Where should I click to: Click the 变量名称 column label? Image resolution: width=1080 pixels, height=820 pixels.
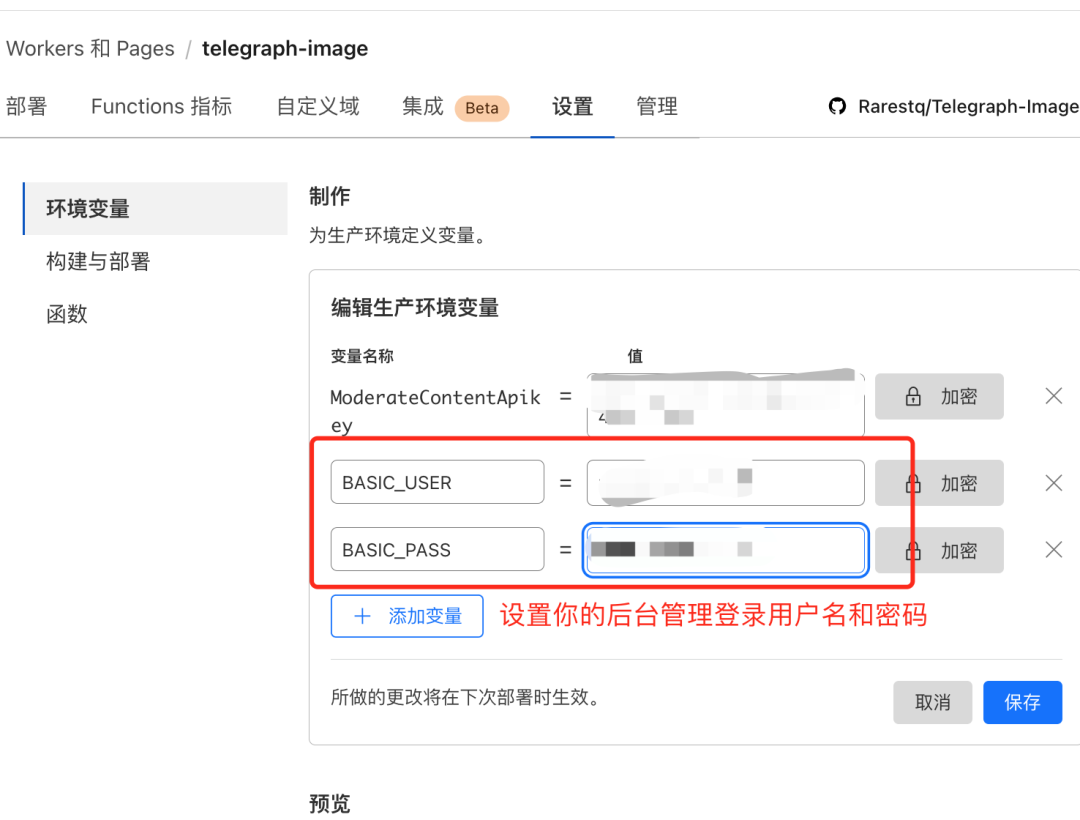362,356
